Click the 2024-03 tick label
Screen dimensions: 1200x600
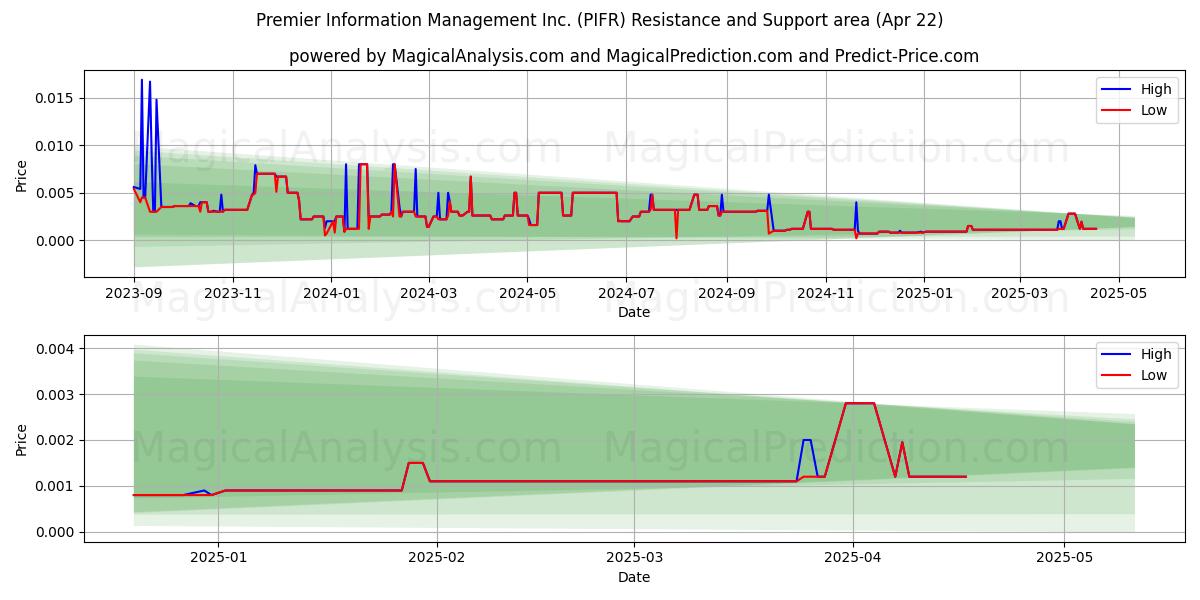[x=429, y=293]
